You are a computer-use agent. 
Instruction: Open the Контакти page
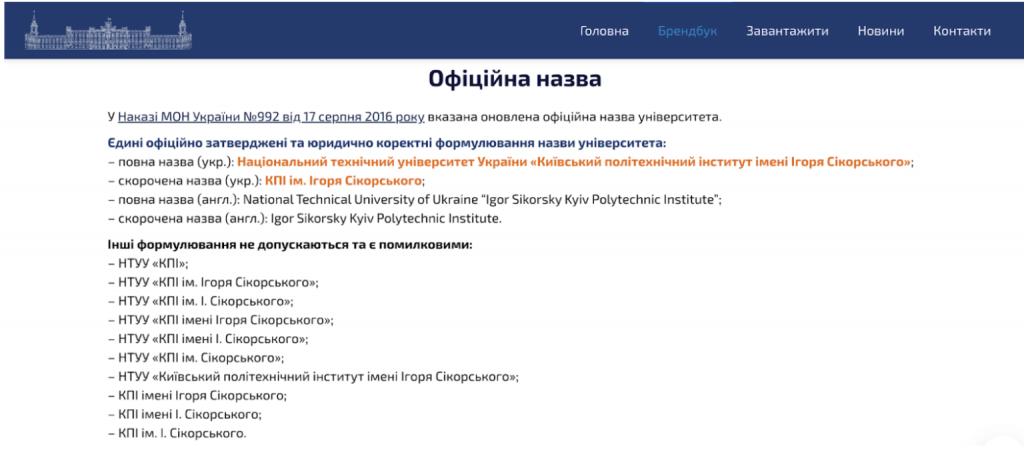coord(962,31)
